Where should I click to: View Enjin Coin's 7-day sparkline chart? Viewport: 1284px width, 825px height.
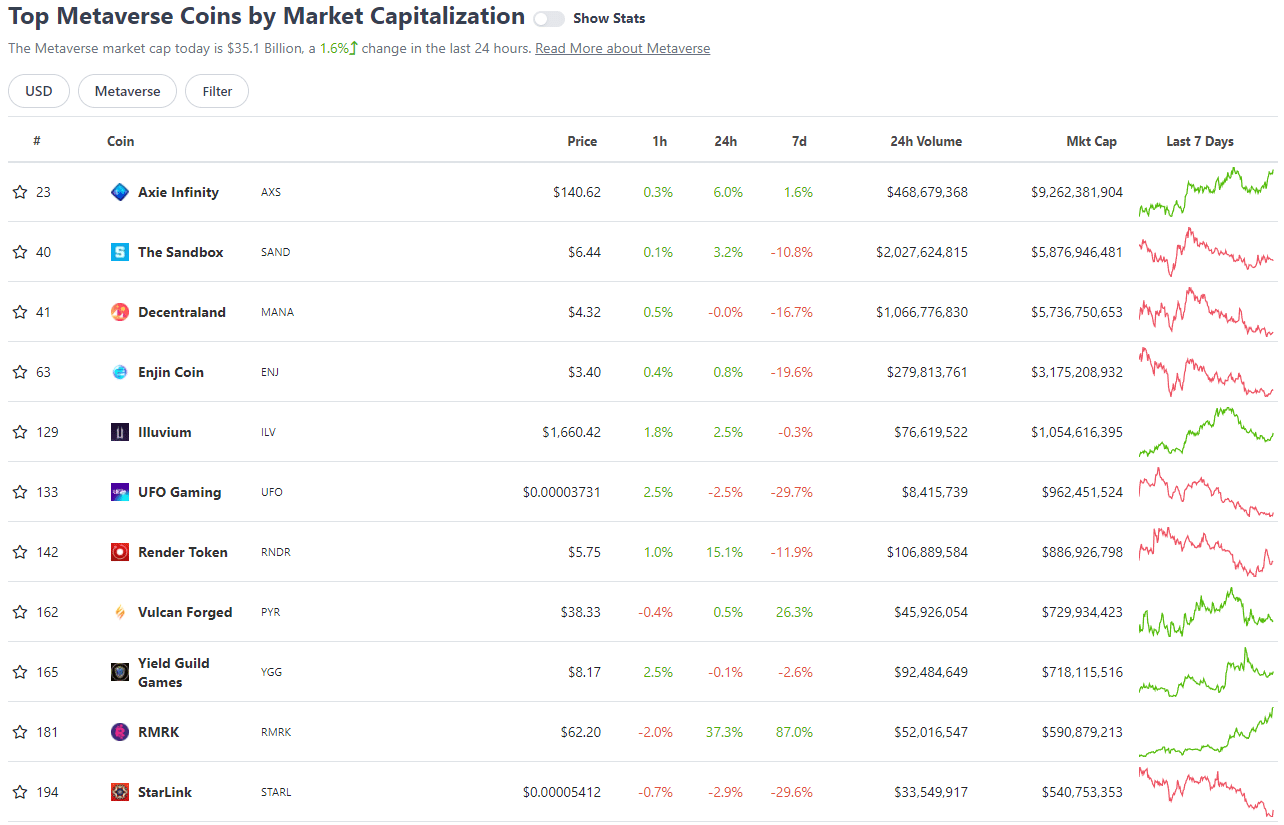coord(1207,372)
